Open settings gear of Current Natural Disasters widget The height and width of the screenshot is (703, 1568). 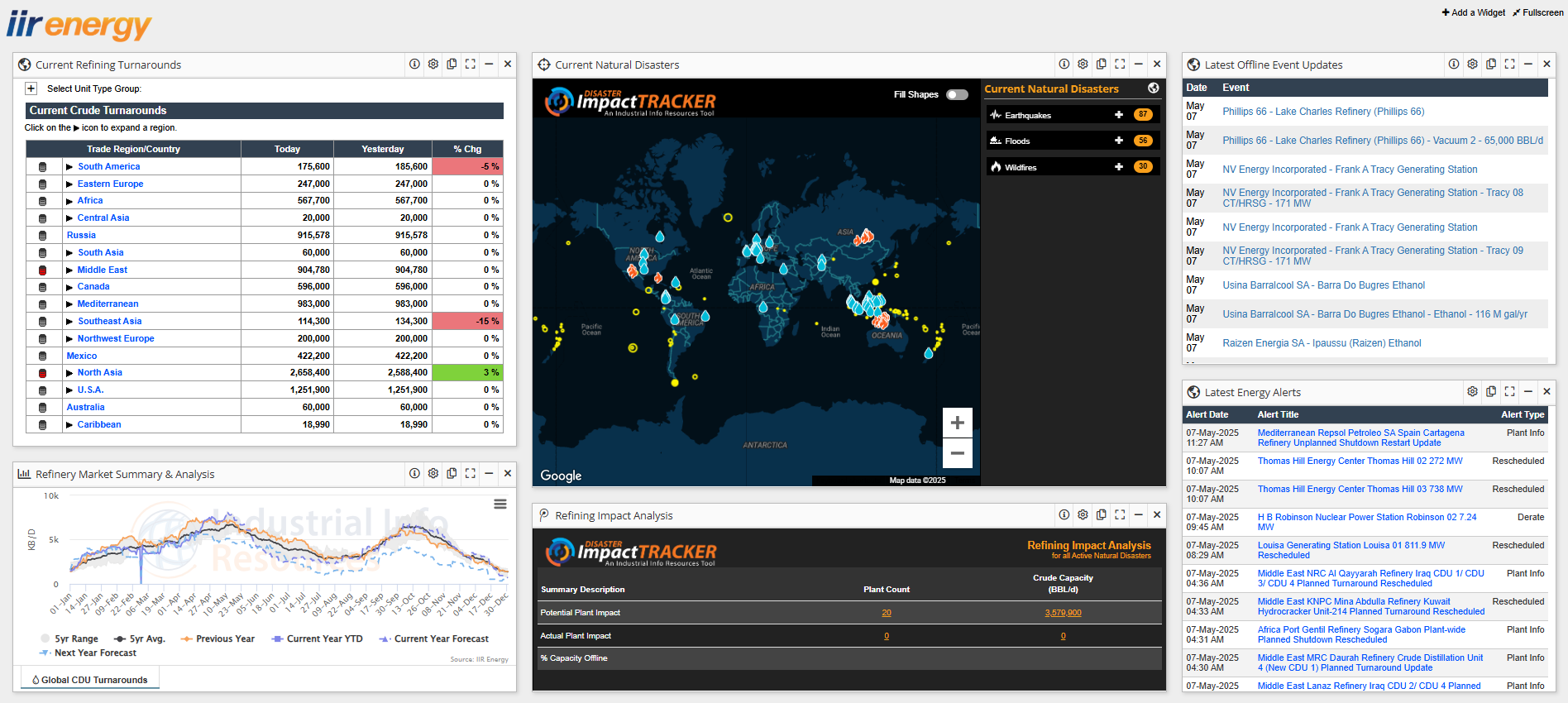pyautogui.click(x=1083, y=64)
